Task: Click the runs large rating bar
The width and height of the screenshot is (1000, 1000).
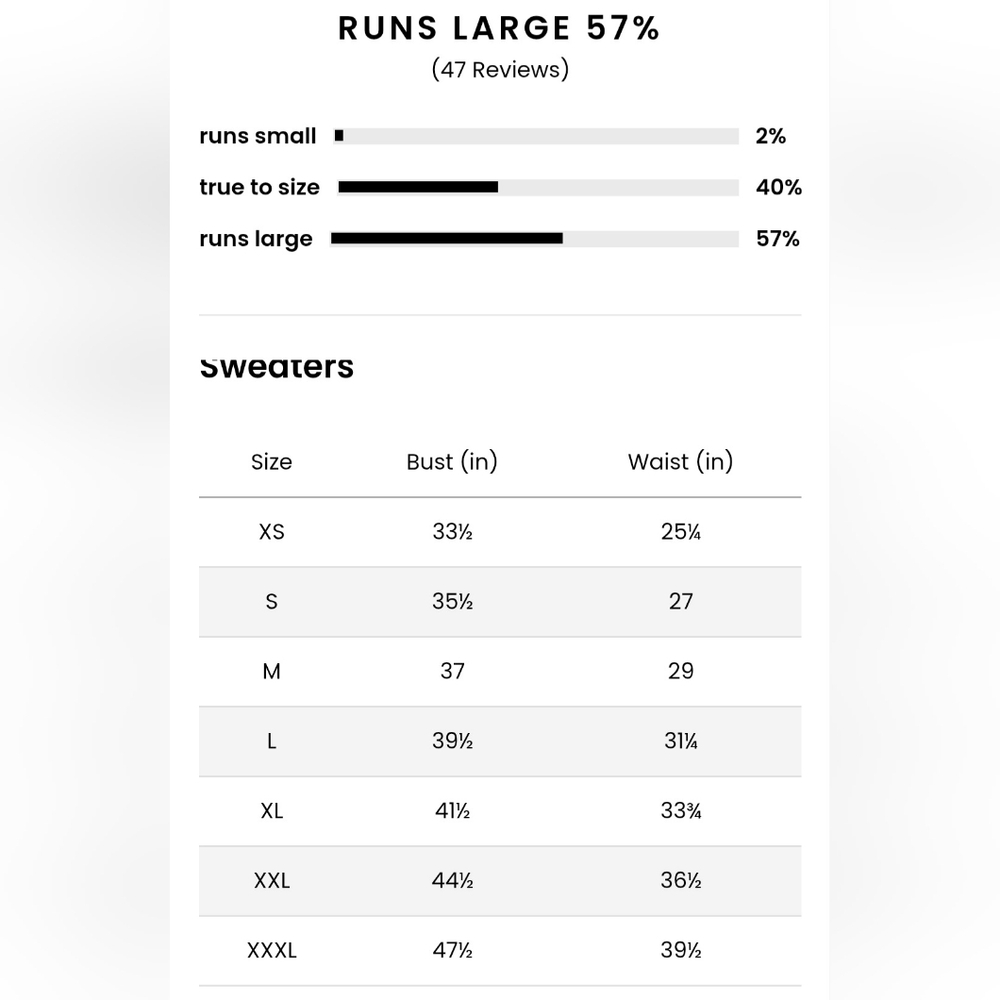Action: click(534, 239)
